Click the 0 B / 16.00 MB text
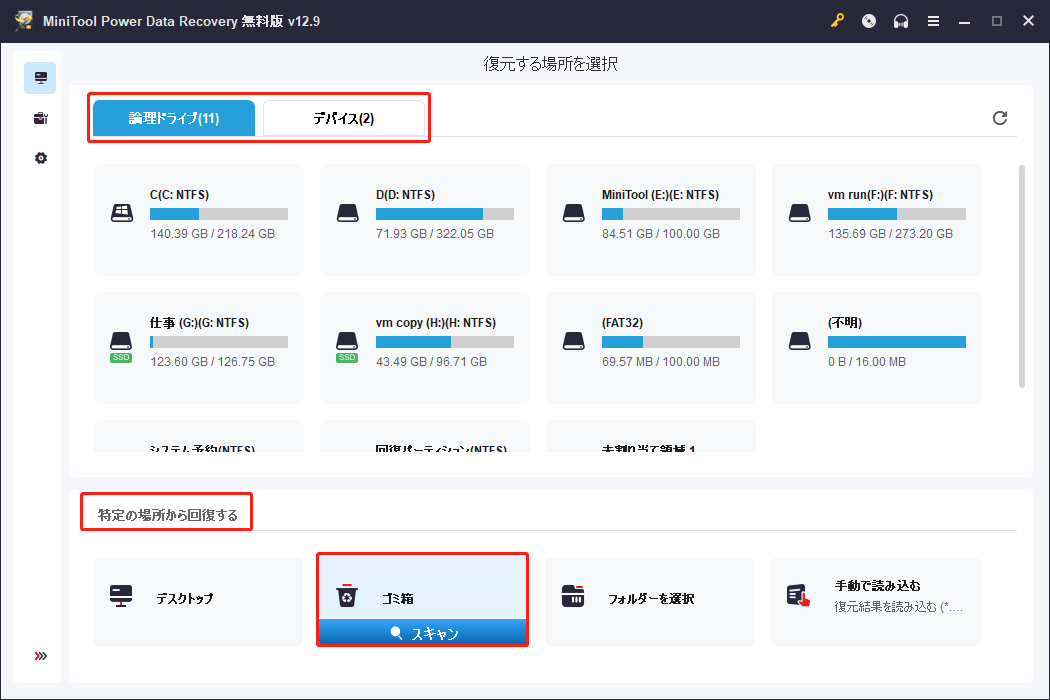The width and height of the screenshot is (1050, 700). tap(867, 362)
